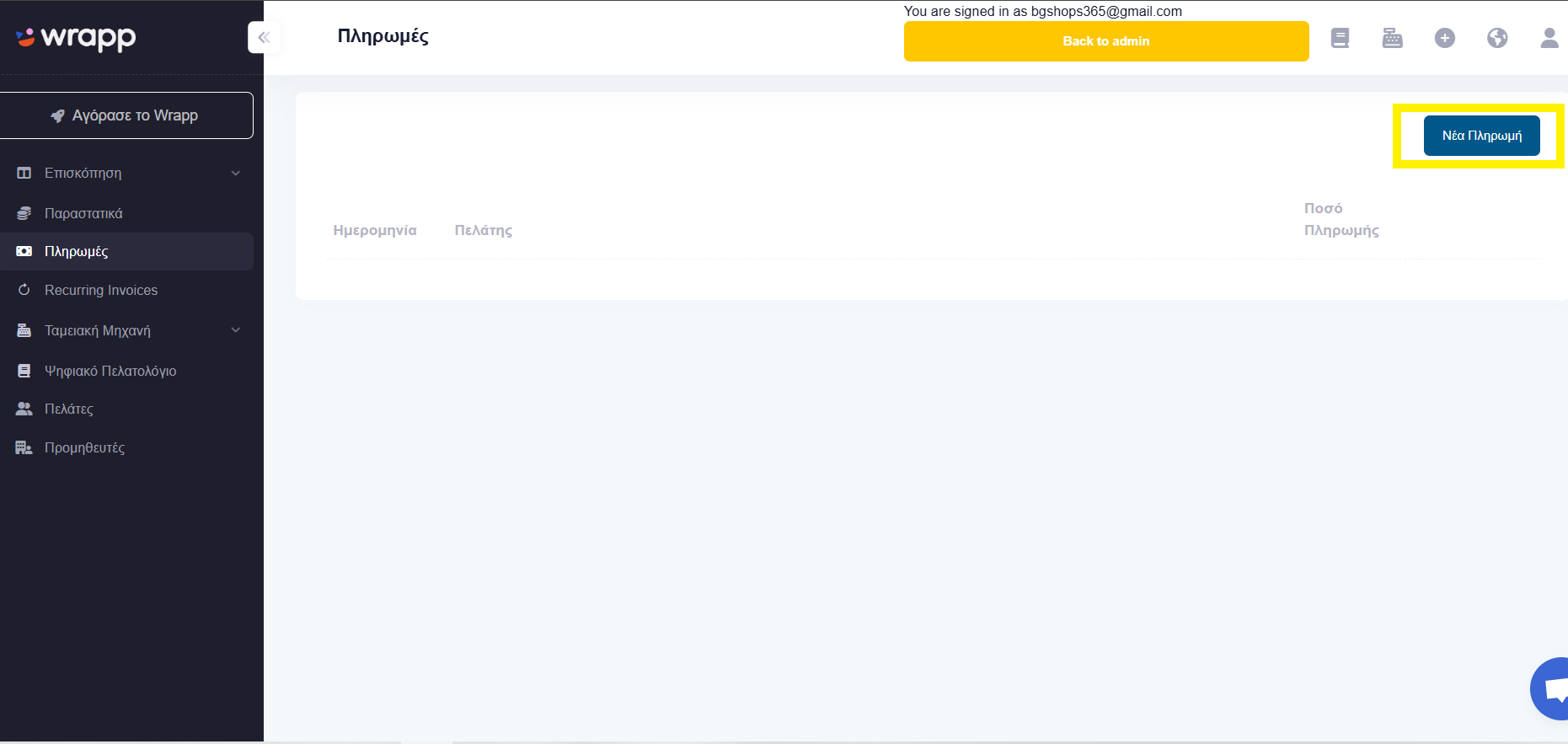The width and height of the screenshot is (1568, 744).
Task: Click the cash register icon in header
Action: (1392, 38)
